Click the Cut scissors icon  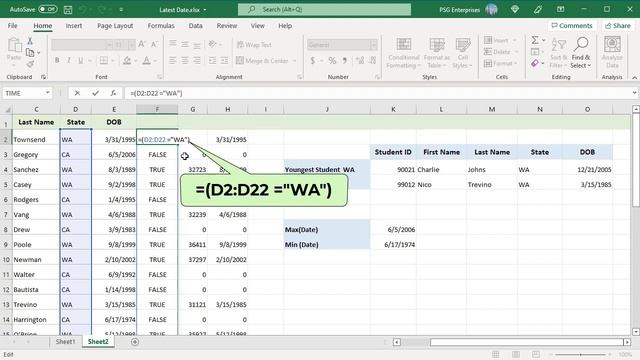[x=30, y=41]
